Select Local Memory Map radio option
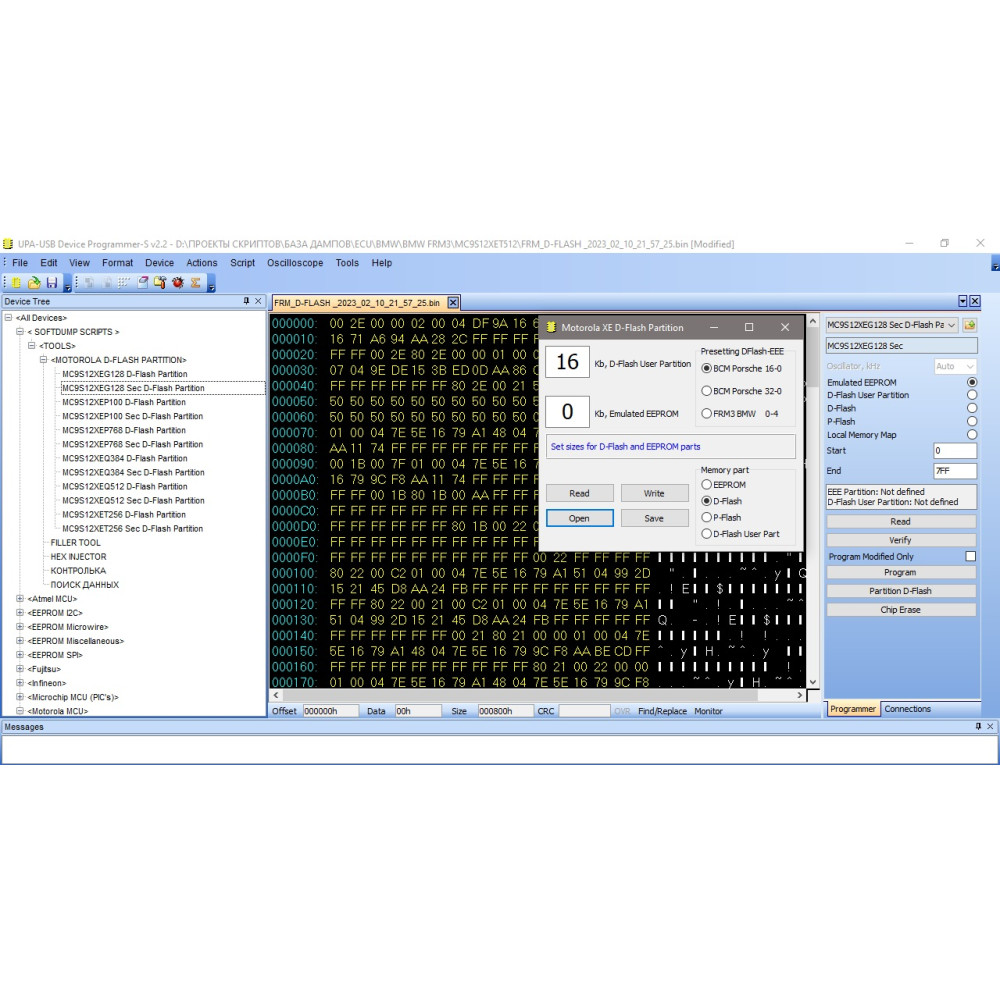This screenshot has height=1000, width=1000. (x=972, y=434)
